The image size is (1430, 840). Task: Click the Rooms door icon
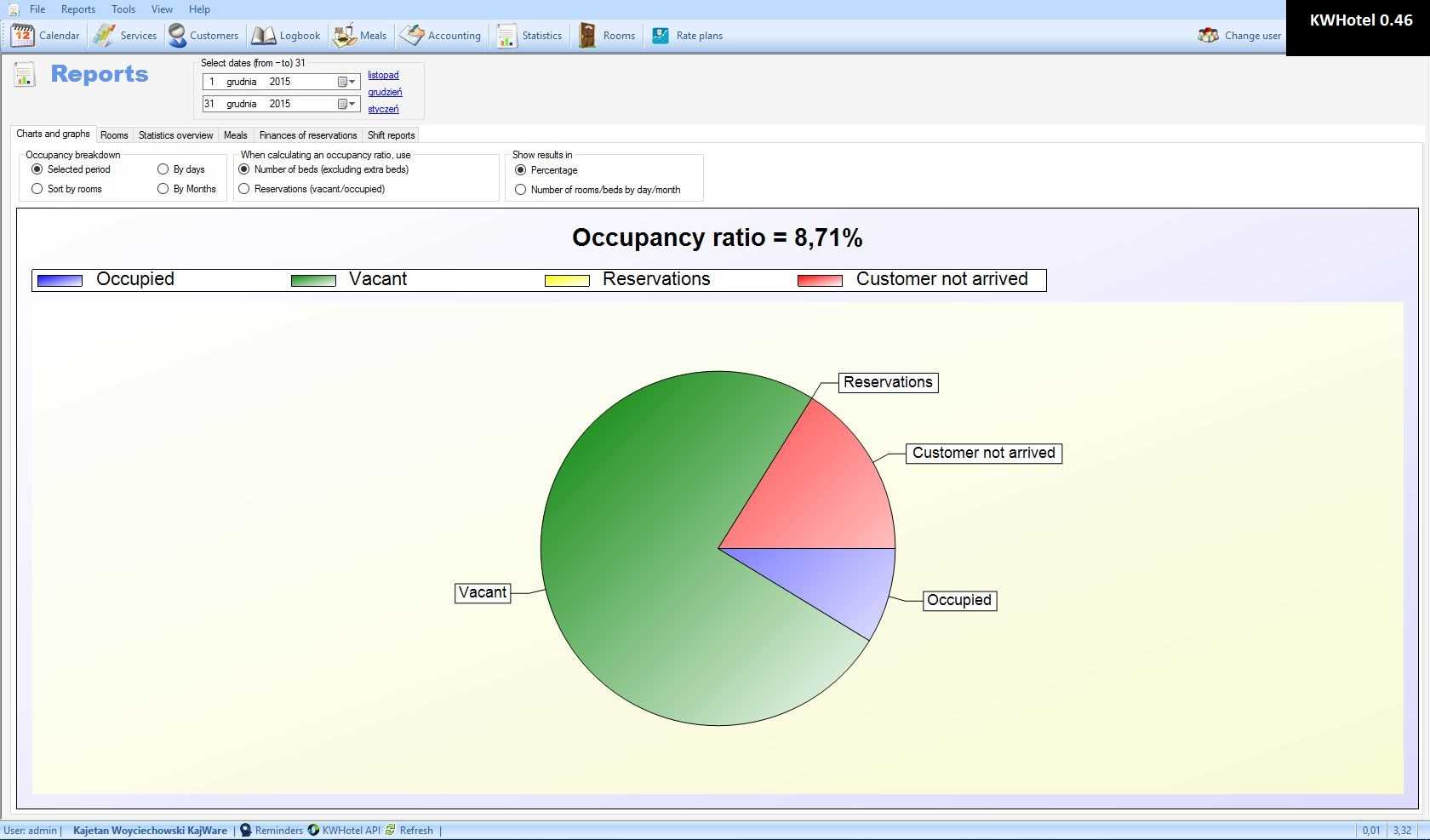pyautogui.click(x=587, y=36)
